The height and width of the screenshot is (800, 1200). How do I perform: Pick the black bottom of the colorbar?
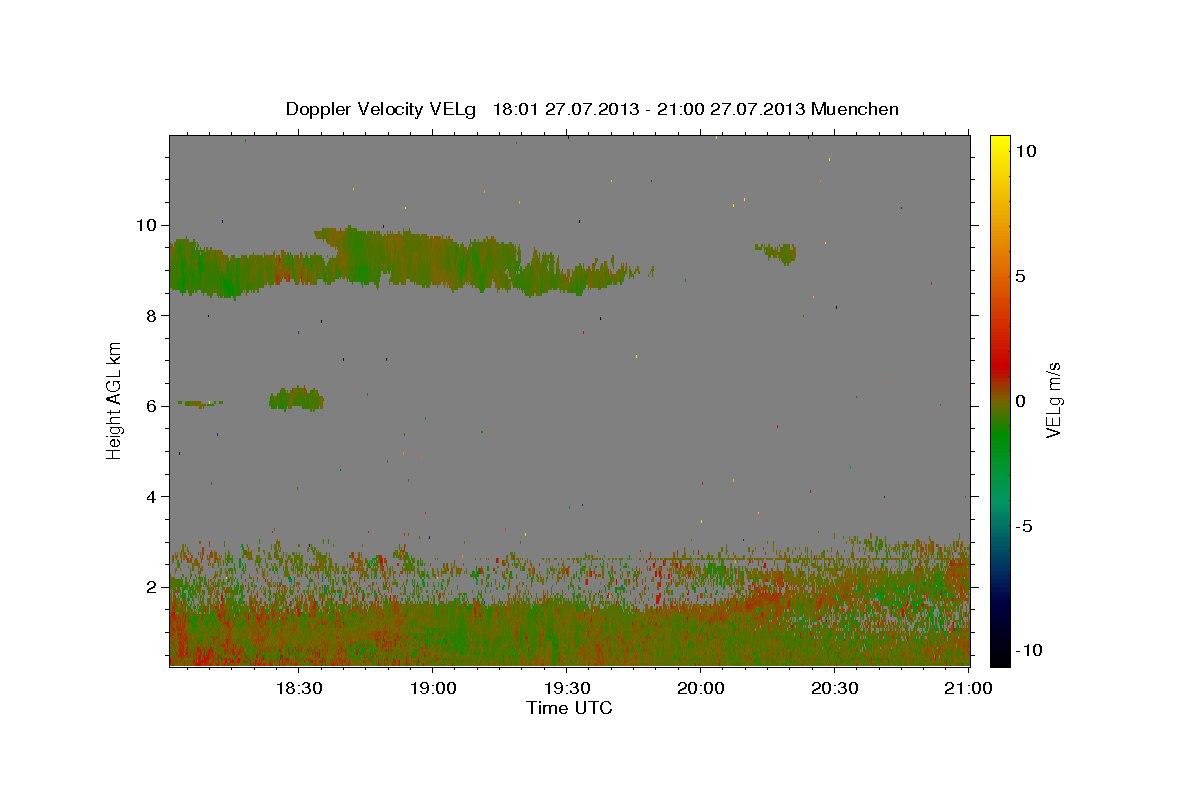[1000, 655]
